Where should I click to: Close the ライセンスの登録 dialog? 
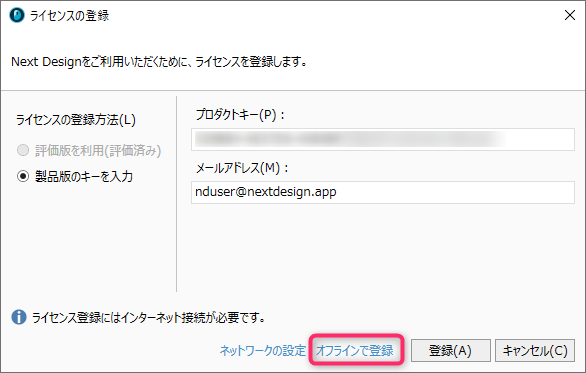point(570,15)
